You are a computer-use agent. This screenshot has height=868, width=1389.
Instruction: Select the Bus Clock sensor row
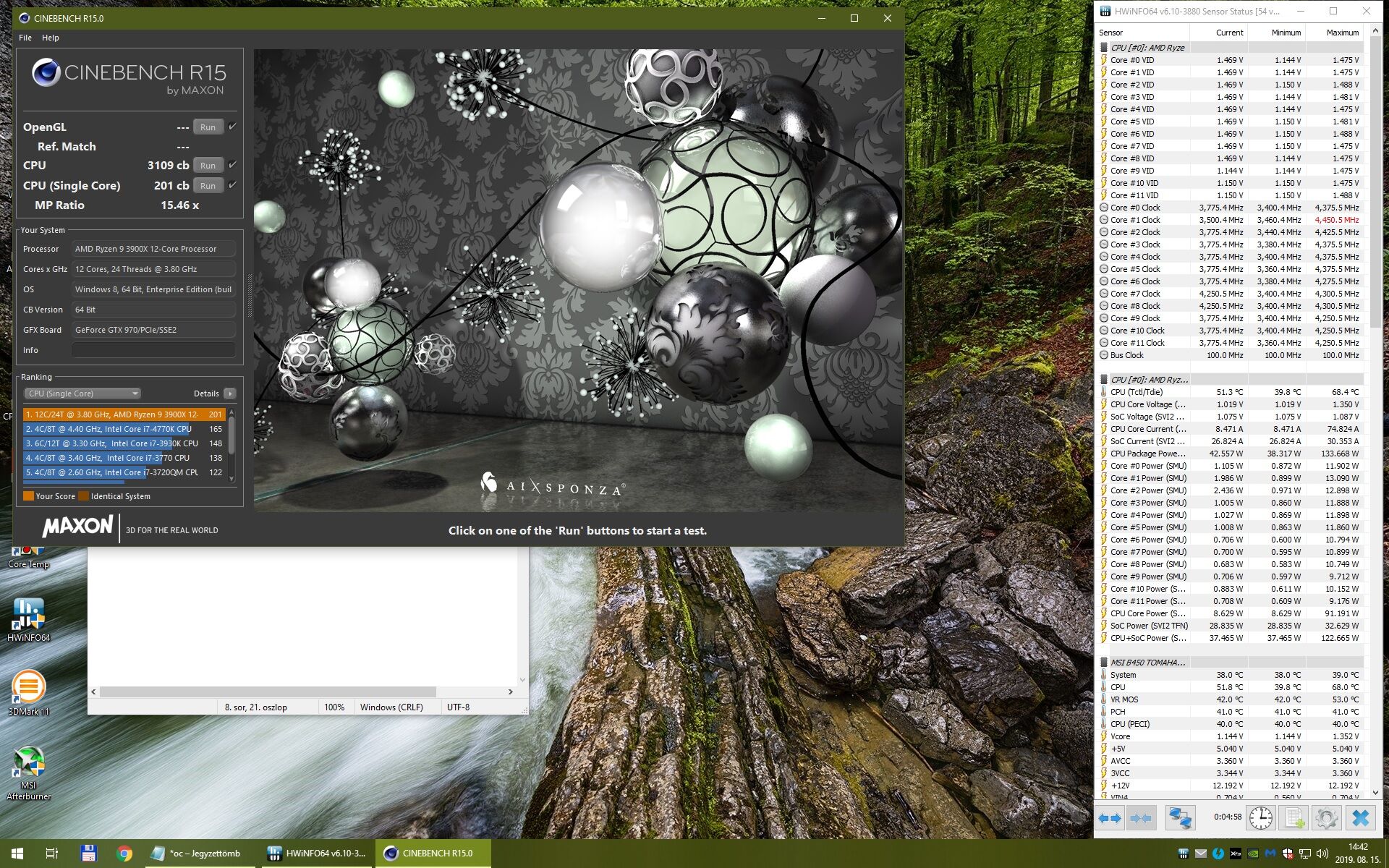pyautogui.click(x=1231, y=355)
